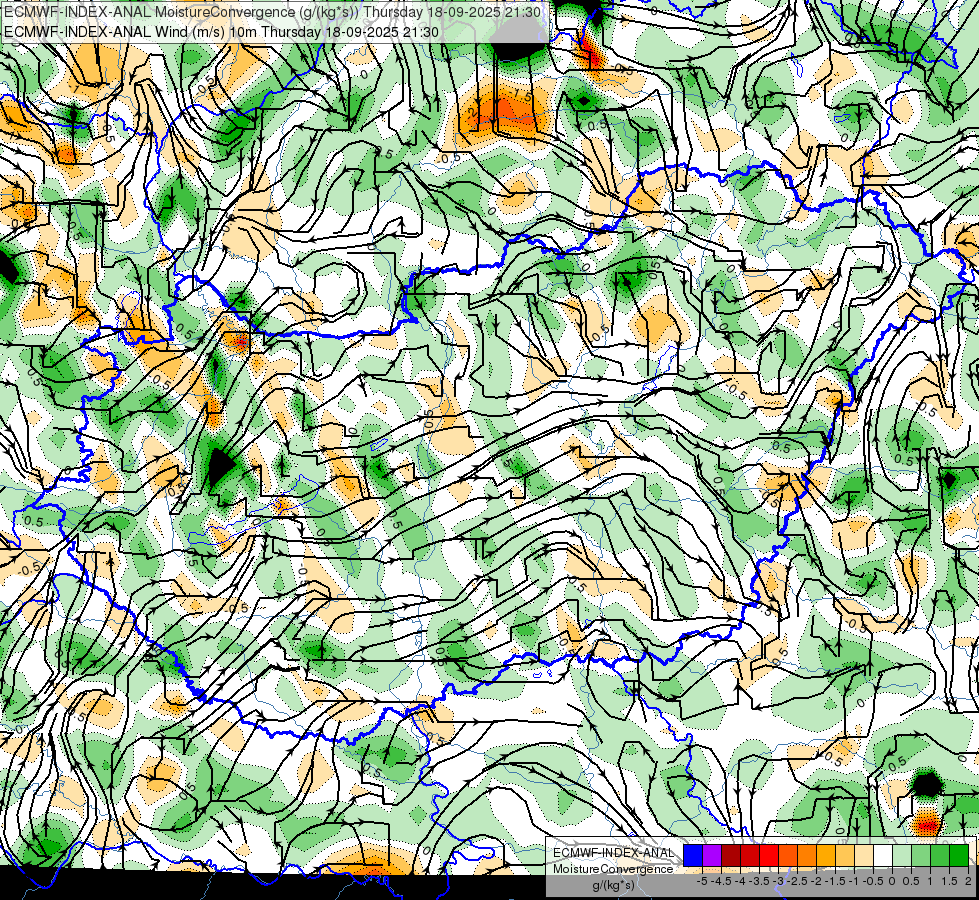
Task: Click the g/(kg*s) units label in legend
Action: pos(614,885)
